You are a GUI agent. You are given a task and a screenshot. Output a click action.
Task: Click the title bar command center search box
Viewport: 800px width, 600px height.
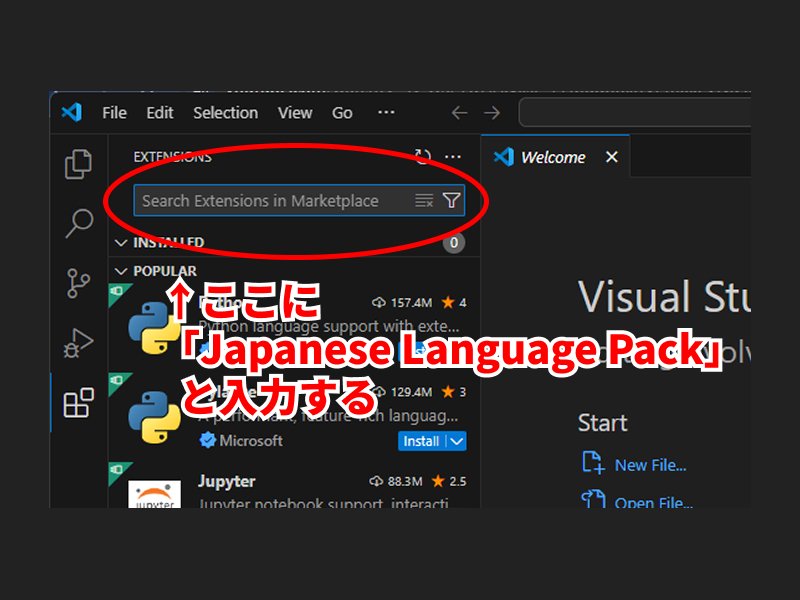coord(635,112)
